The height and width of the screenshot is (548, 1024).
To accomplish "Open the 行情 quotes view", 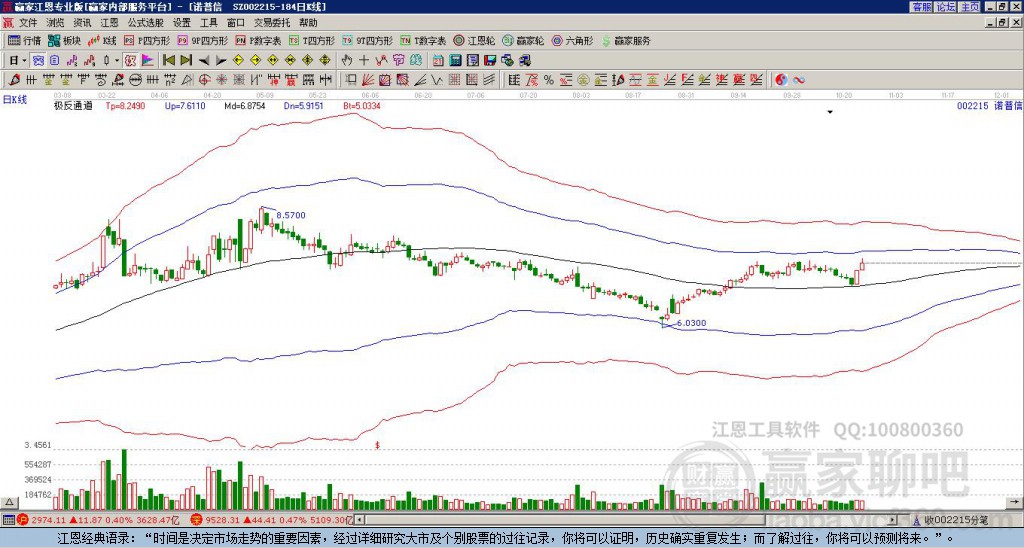I will pos(24,40).
